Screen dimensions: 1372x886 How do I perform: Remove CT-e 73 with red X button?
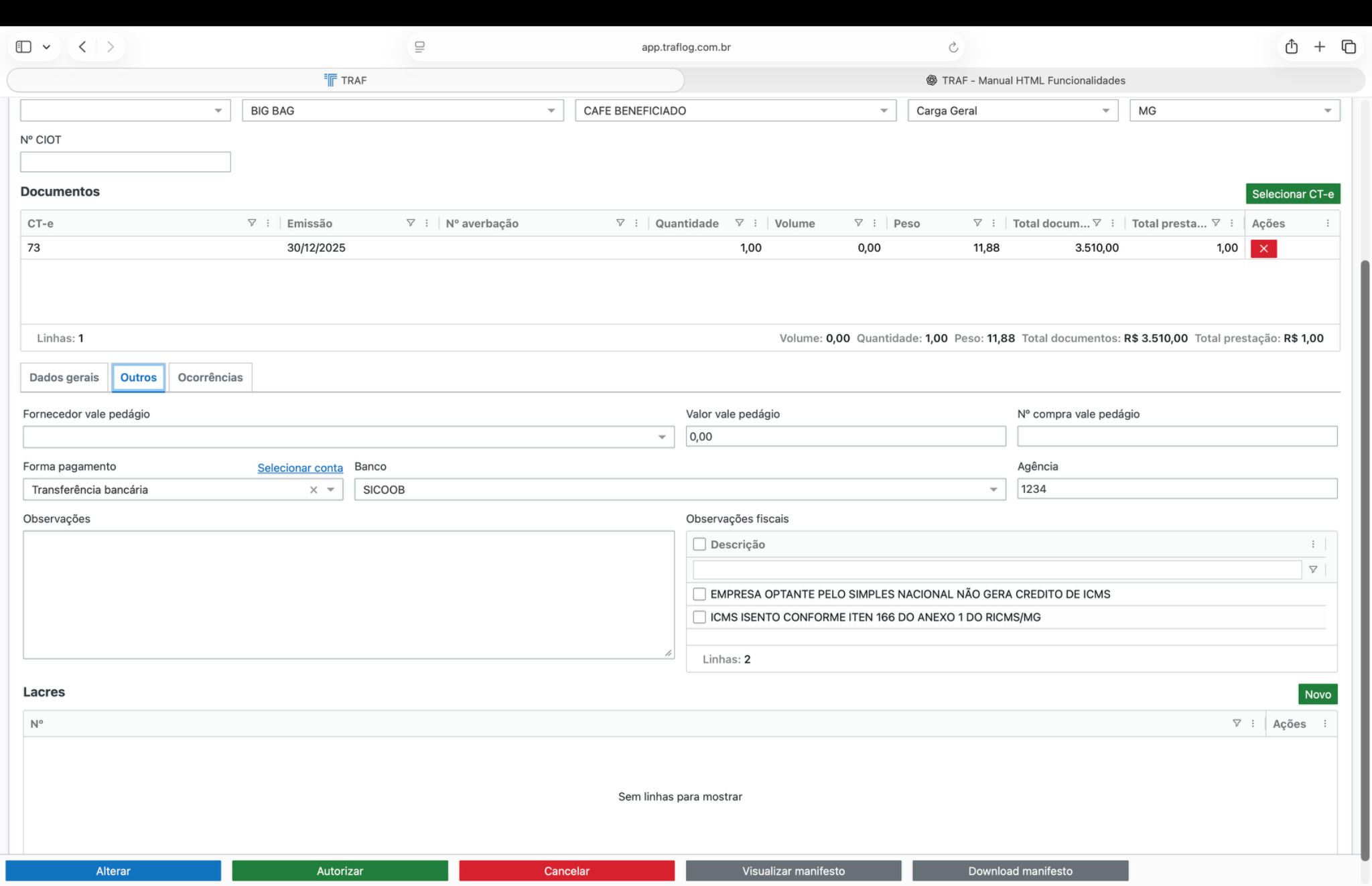pos(1263,248)
